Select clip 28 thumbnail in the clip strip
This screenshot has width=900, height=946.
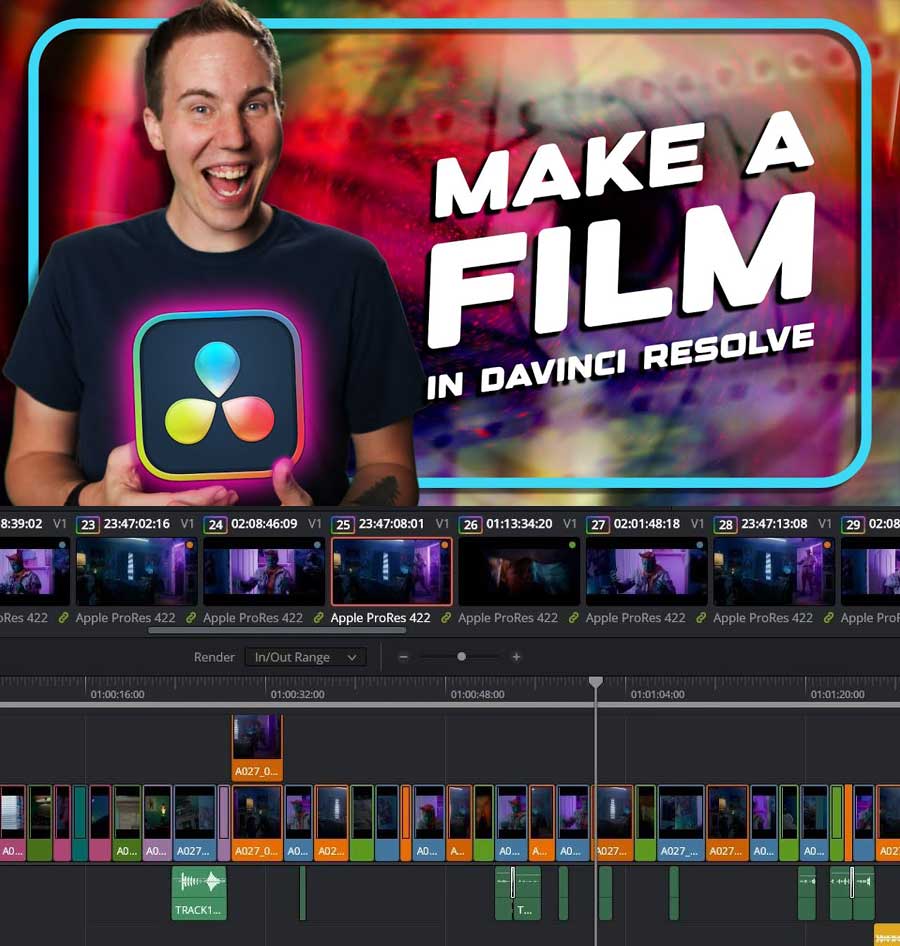click(x=774, y=571)
